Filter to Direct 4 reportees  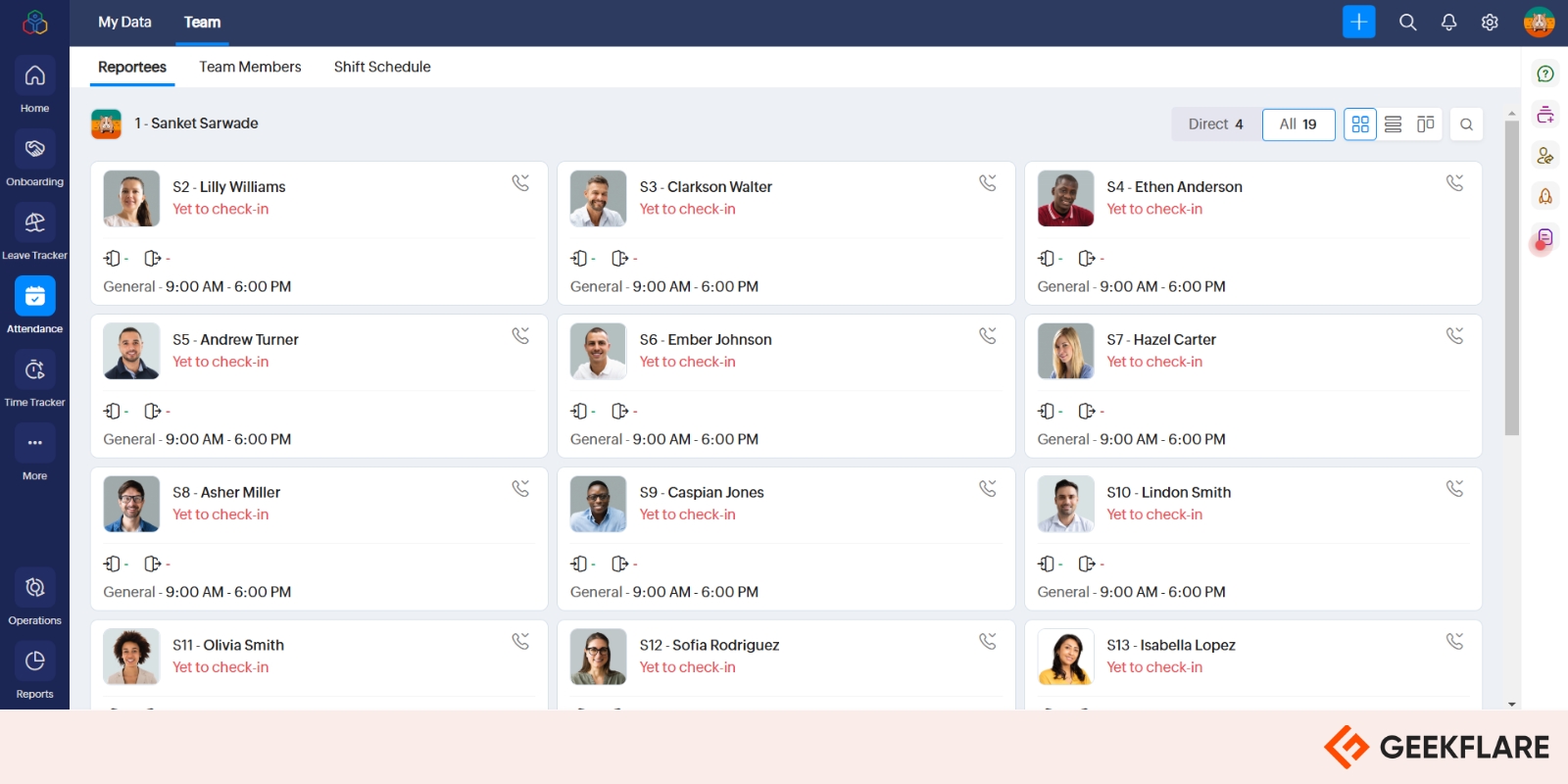tap(1216, 124)
